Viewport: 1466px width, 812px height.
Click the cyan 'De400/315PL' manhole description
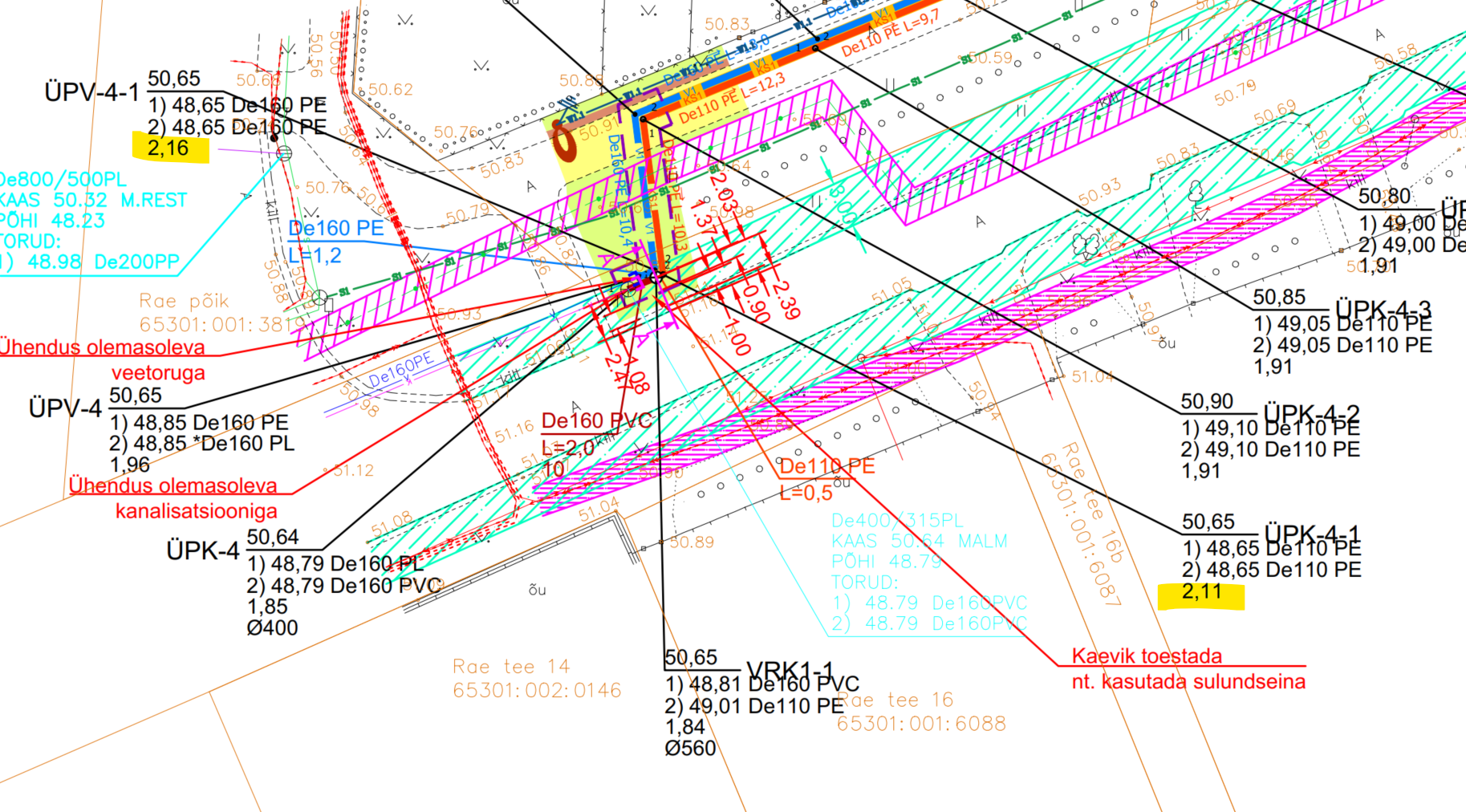896,521
